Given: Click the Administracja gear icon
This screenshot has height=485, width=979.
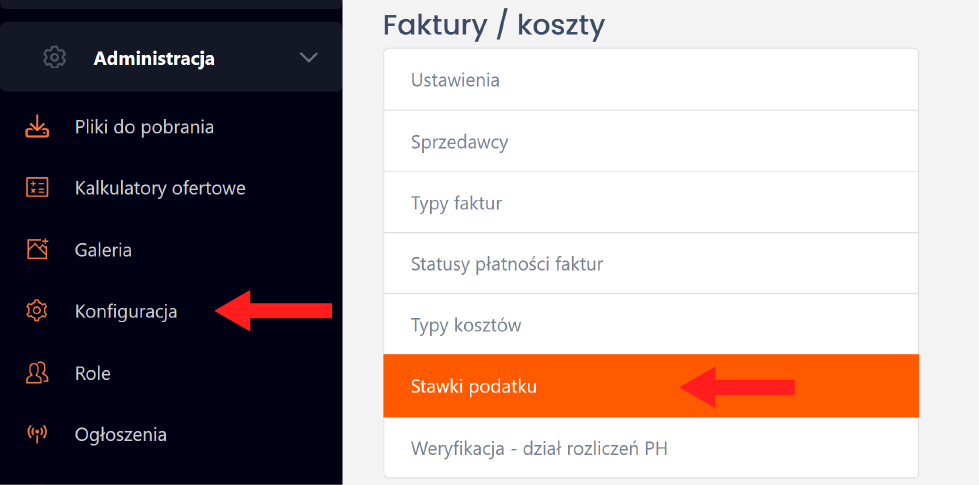Looking at the screenshot, I should [54, 57].
